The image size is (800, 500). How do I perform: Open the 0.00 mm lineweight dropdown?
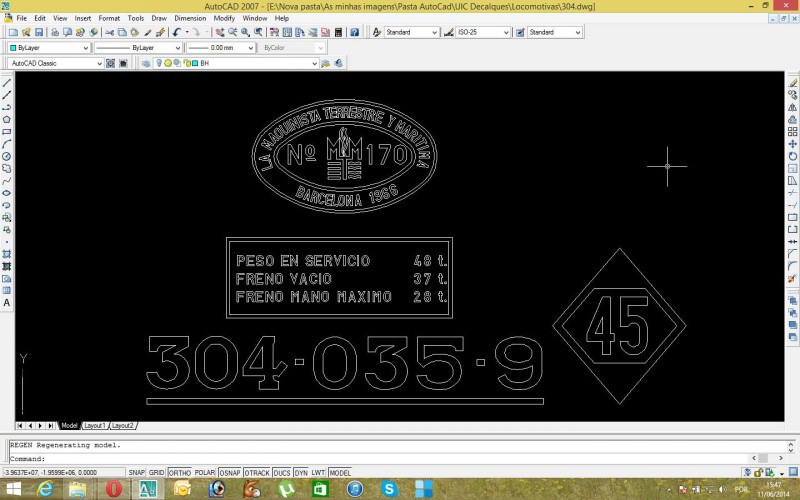(220, 47)
